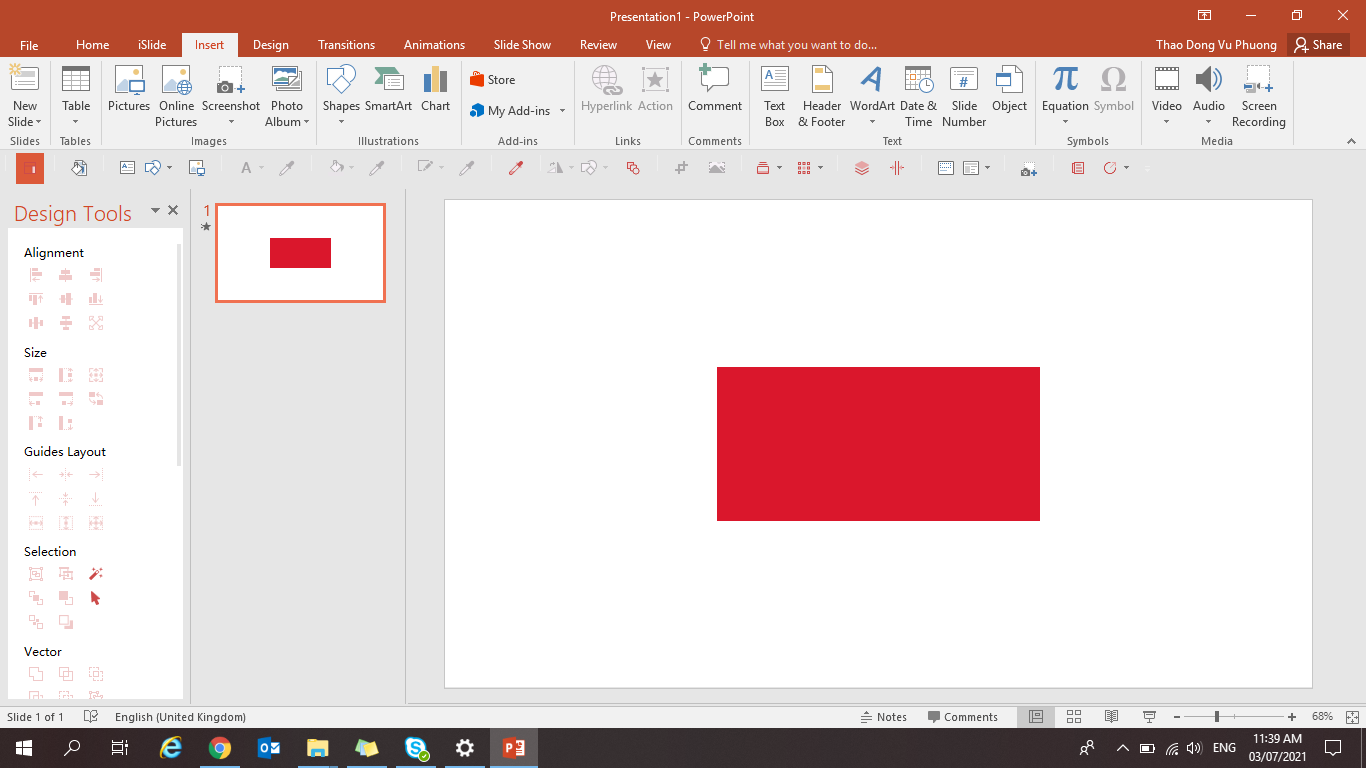The width and height of the screenshot is (1366, 768).
Task: Switch to Slide Sorter view
Action: 1074,717
